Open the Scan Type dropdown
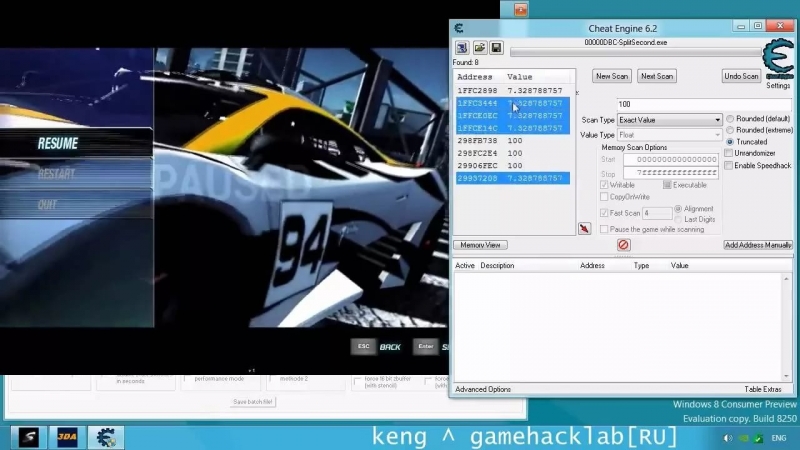800x450 pixels. [669, 120]
